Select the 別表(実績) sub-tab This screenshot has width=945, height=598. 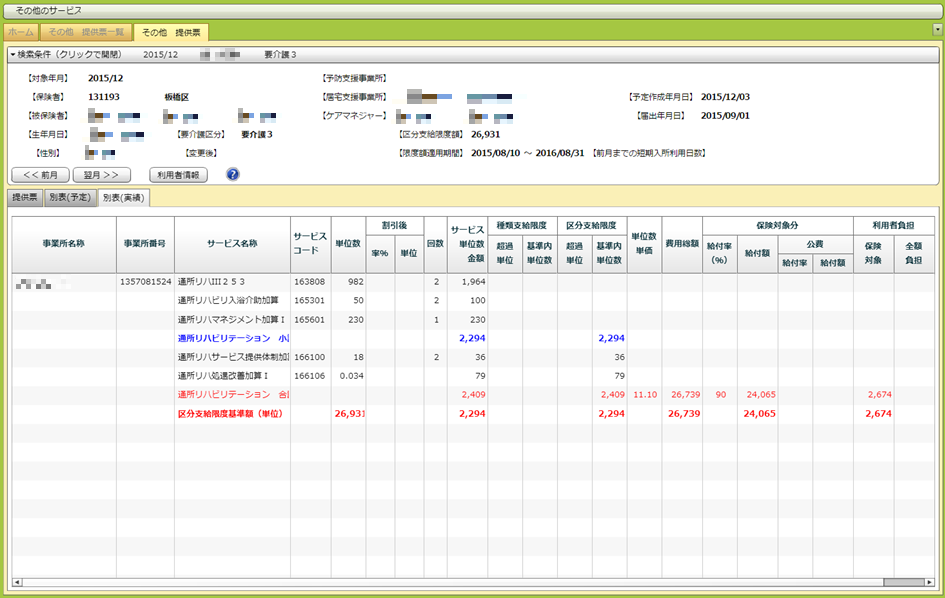tap(124, 198)
